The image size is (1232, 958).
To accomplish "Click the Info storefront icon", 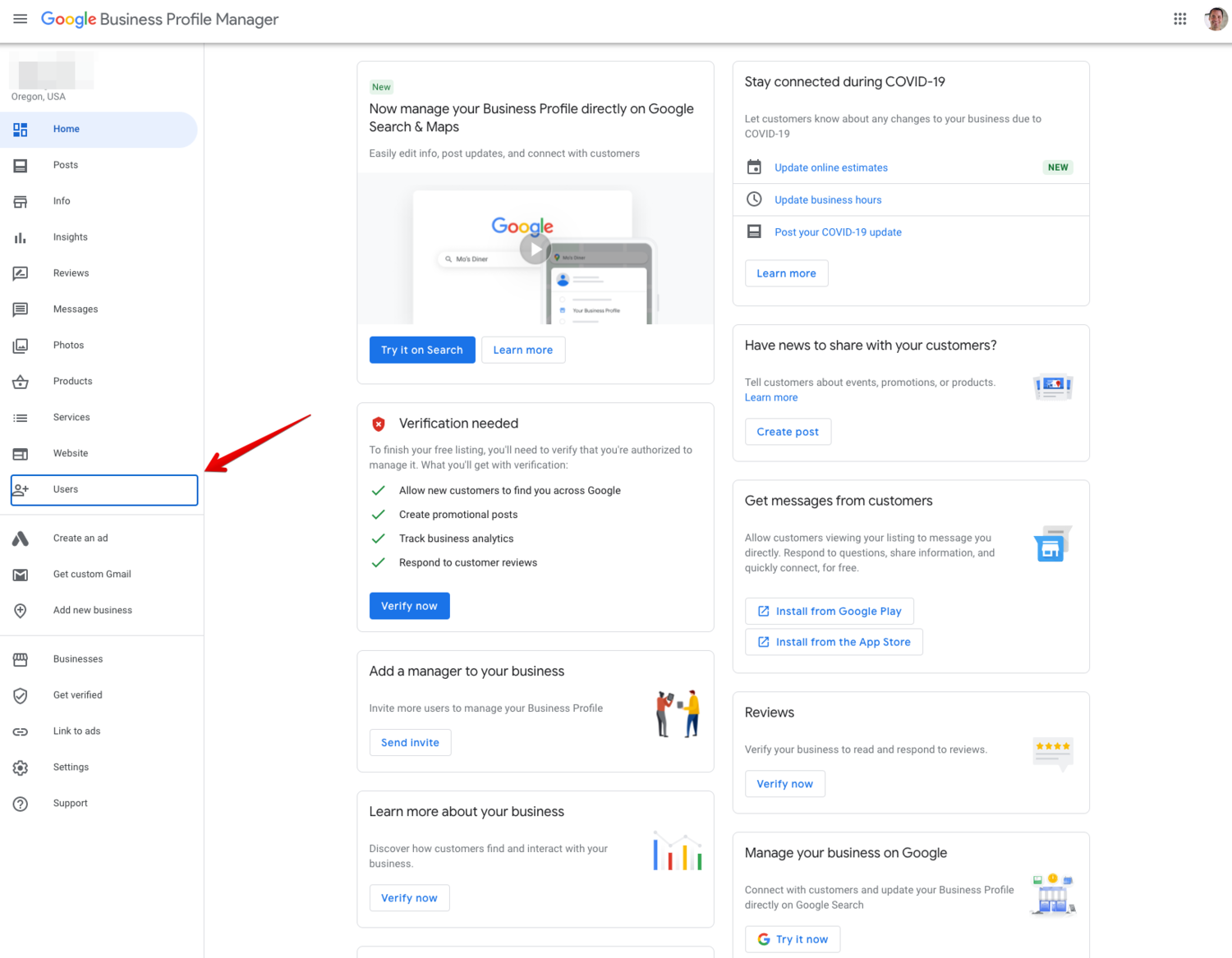I will pos(21,201).
